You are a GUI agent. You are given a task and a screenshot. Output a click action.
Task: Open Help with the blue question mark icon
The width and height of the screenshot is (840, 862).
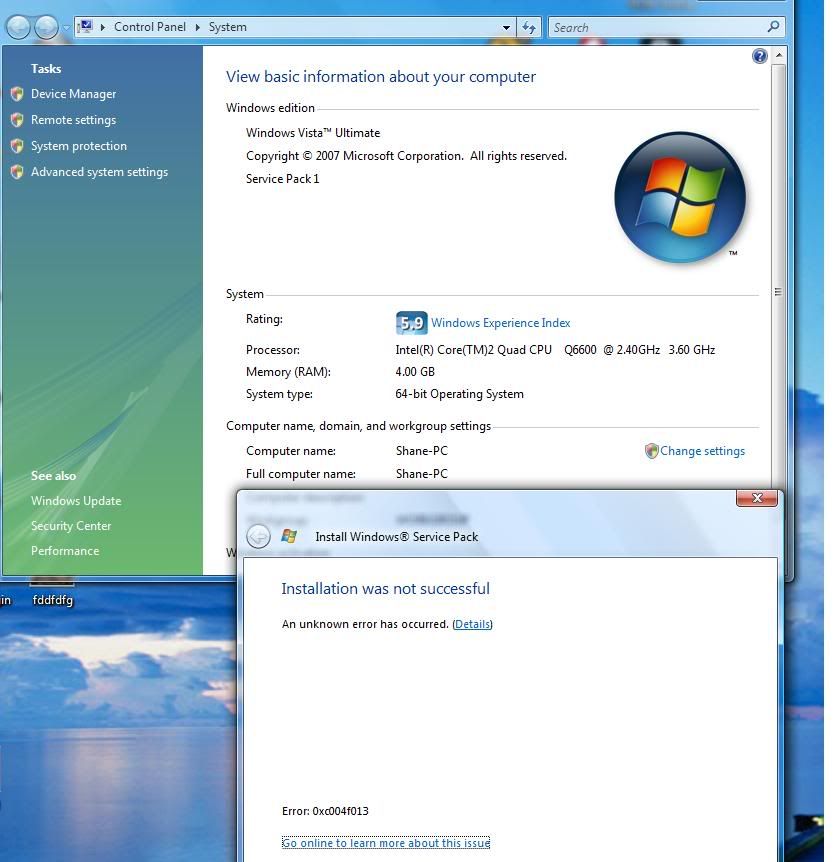click(x=760, y=56)
